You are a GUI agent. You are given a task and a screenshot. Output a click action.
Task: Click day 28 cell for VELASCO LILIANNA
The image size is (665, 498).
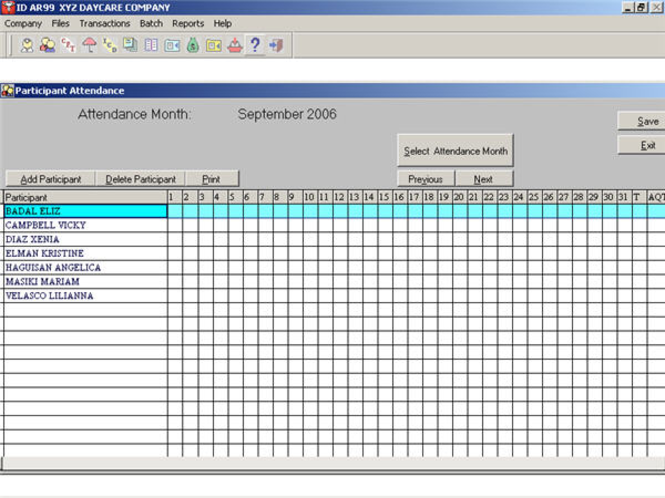point(579,296)
